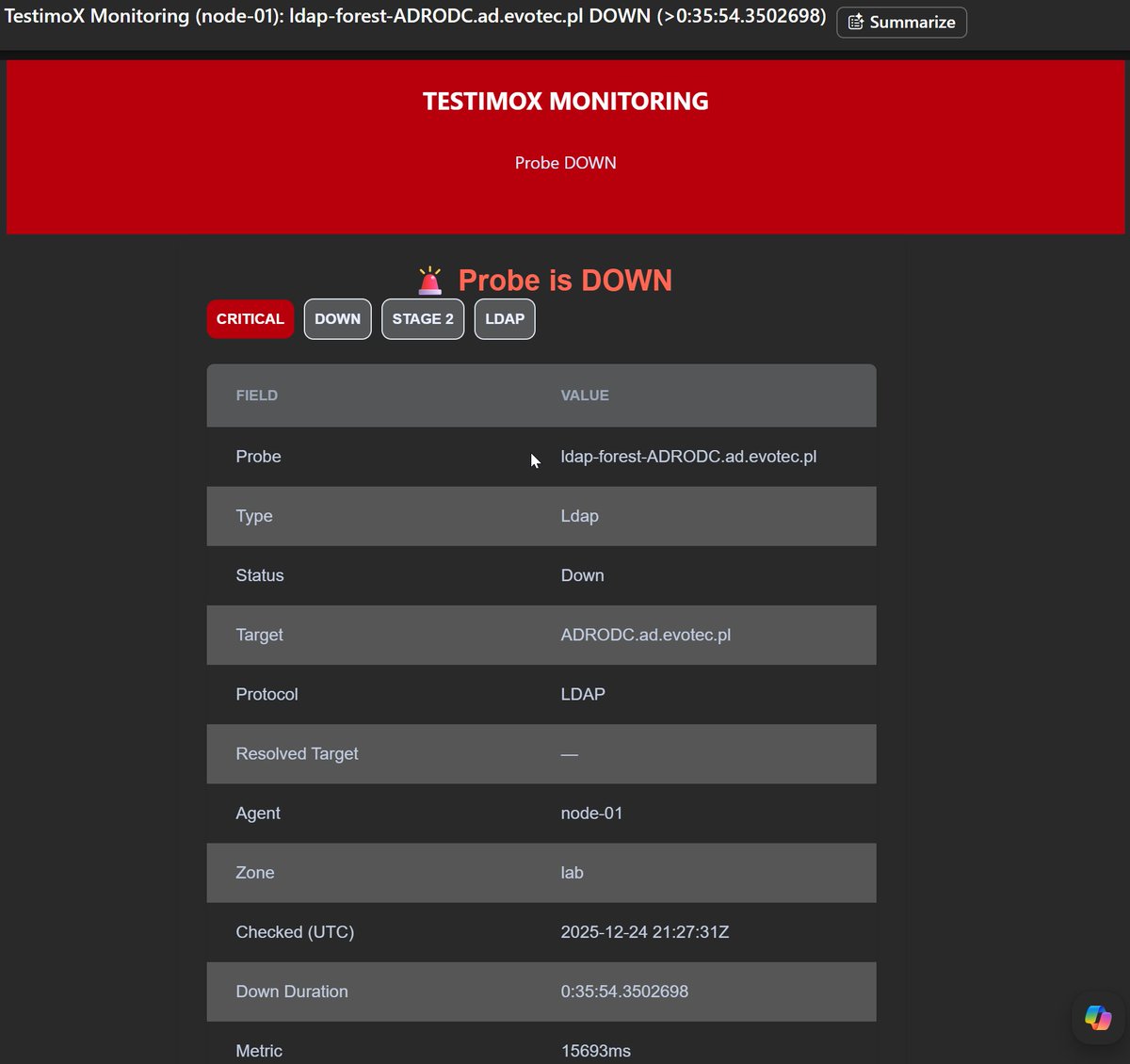Click the TESTIMOX MONITORING banner heading
1130x1064 pixels.
565,102
